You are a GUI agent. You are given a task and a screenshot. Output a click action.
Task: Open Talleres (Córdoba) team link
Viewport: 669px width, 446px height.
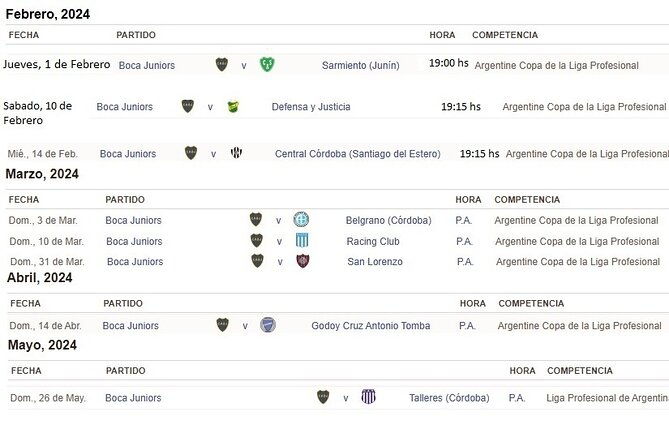coord(449,398)
